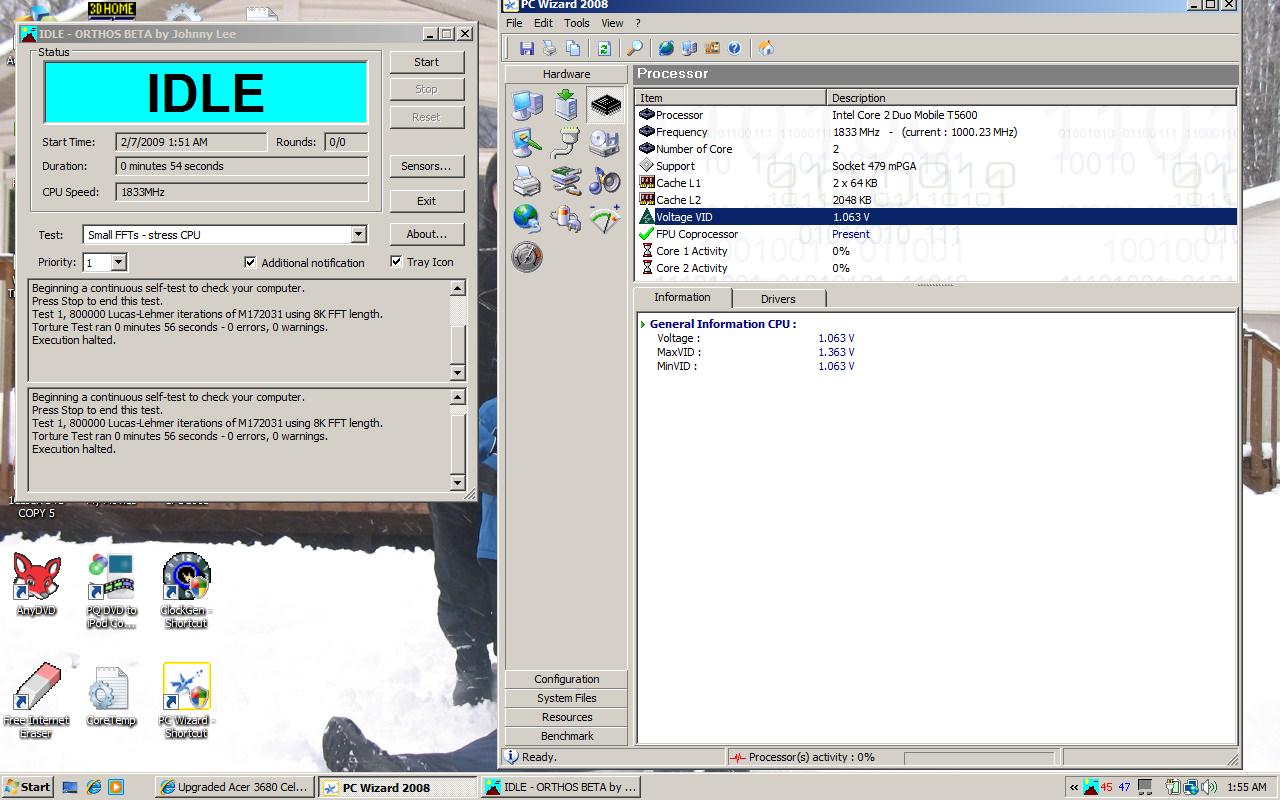Viewport: 1280px width, 800px height.
Task: Toggle the Additional notification checkbox
Action: tap(250, 262)
